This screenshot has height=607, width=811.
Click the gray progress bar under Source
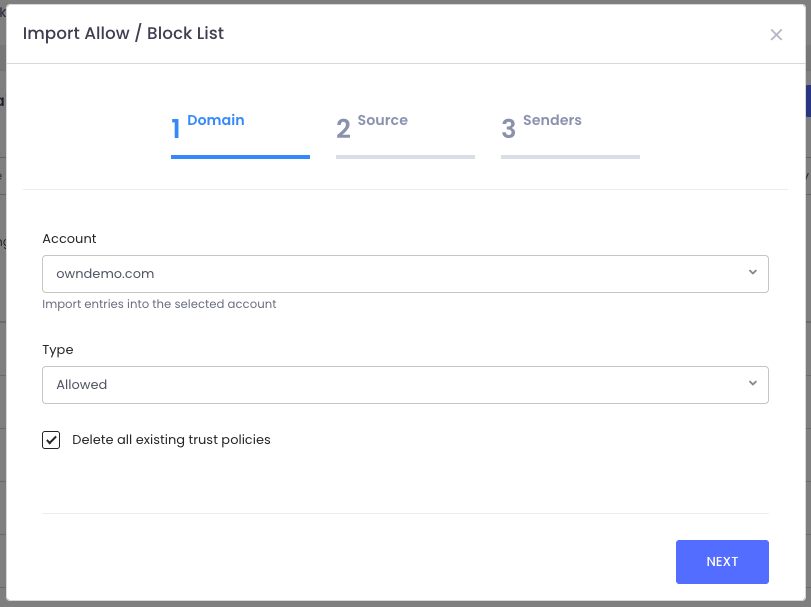coord(405,156)
